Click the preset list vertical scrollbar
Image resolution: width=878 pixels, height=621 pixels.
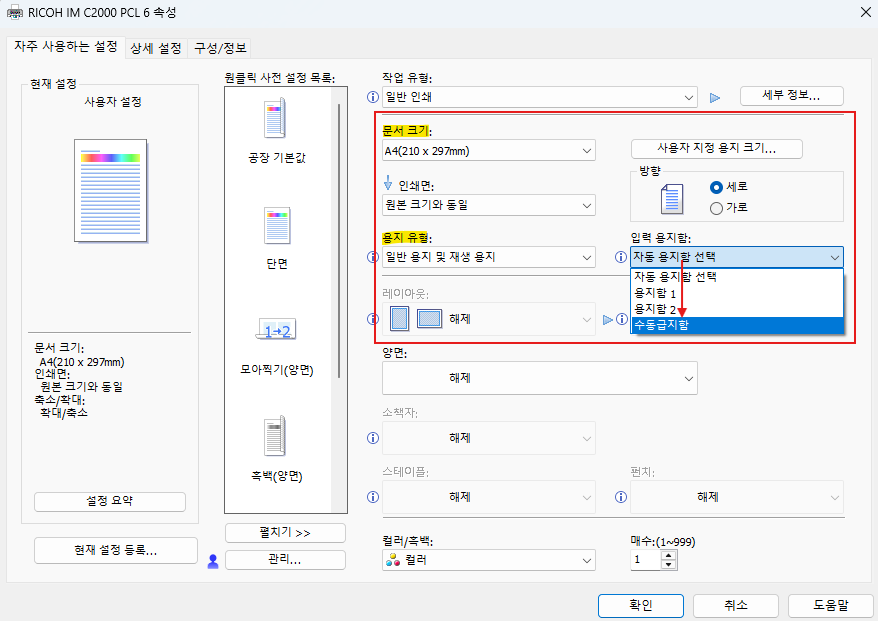coord(339,241)
